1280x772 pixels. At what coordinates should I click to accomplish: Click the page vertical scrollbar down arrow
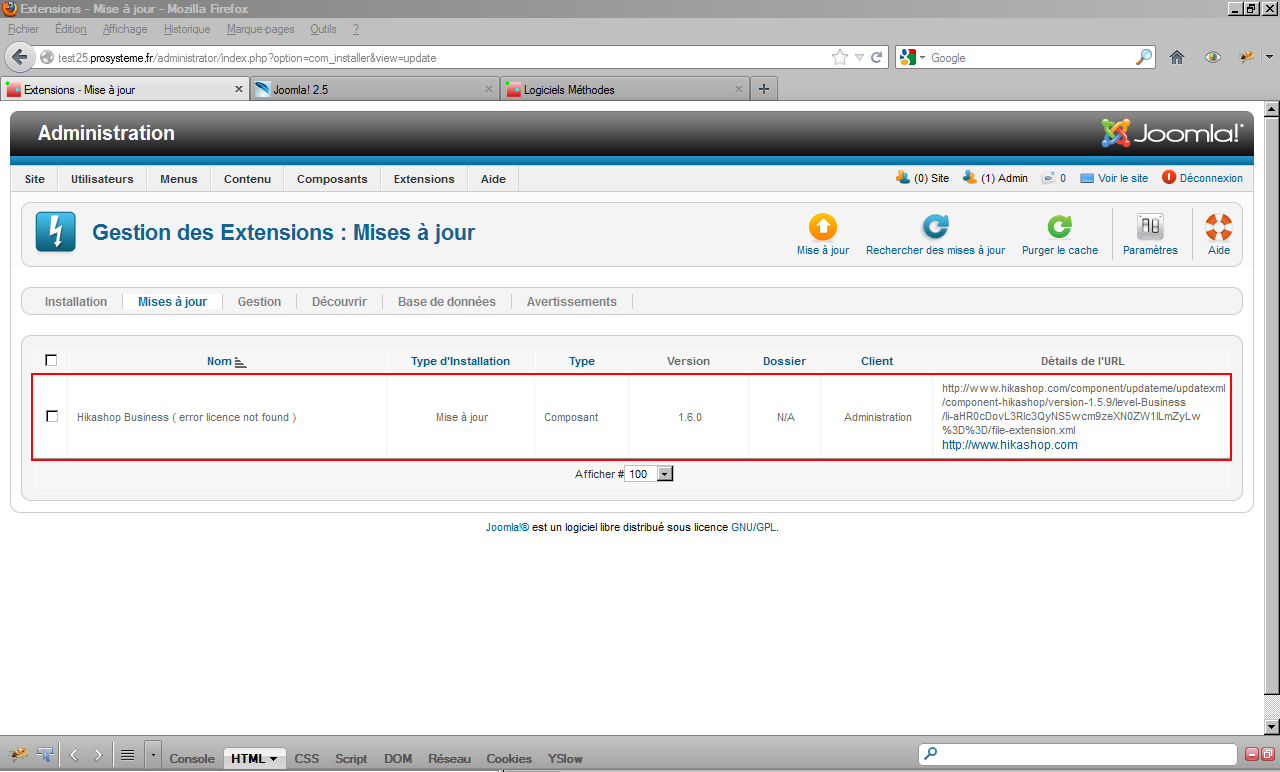pos(1271,727)
